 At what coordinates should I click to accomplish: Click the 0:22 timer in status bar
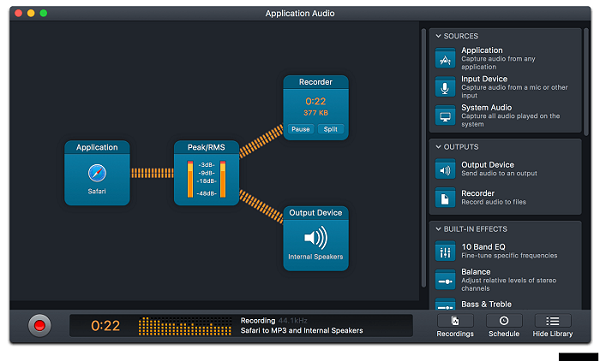click(105, 326)
